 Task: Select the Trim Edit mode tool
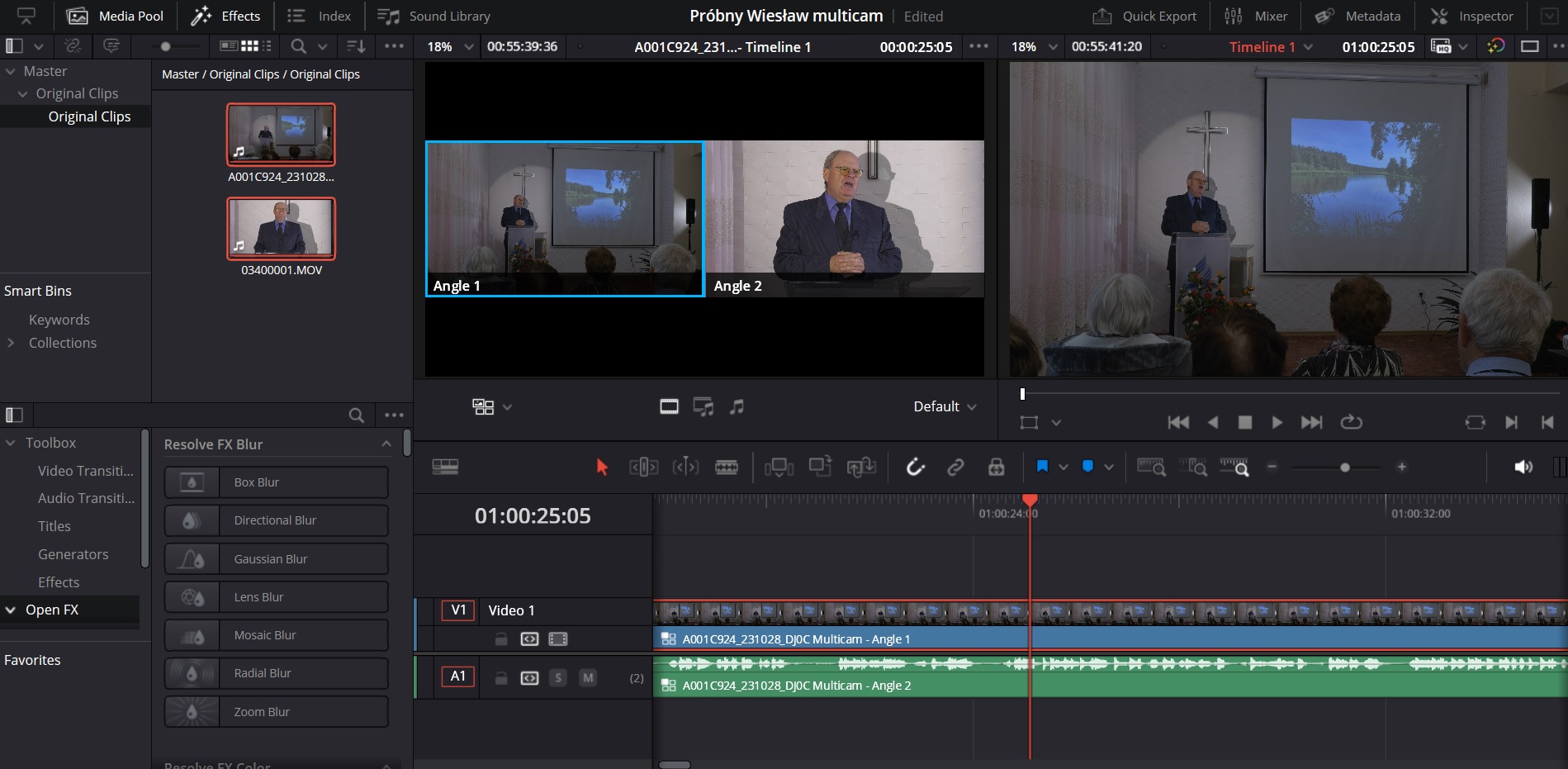click(644, 468)
